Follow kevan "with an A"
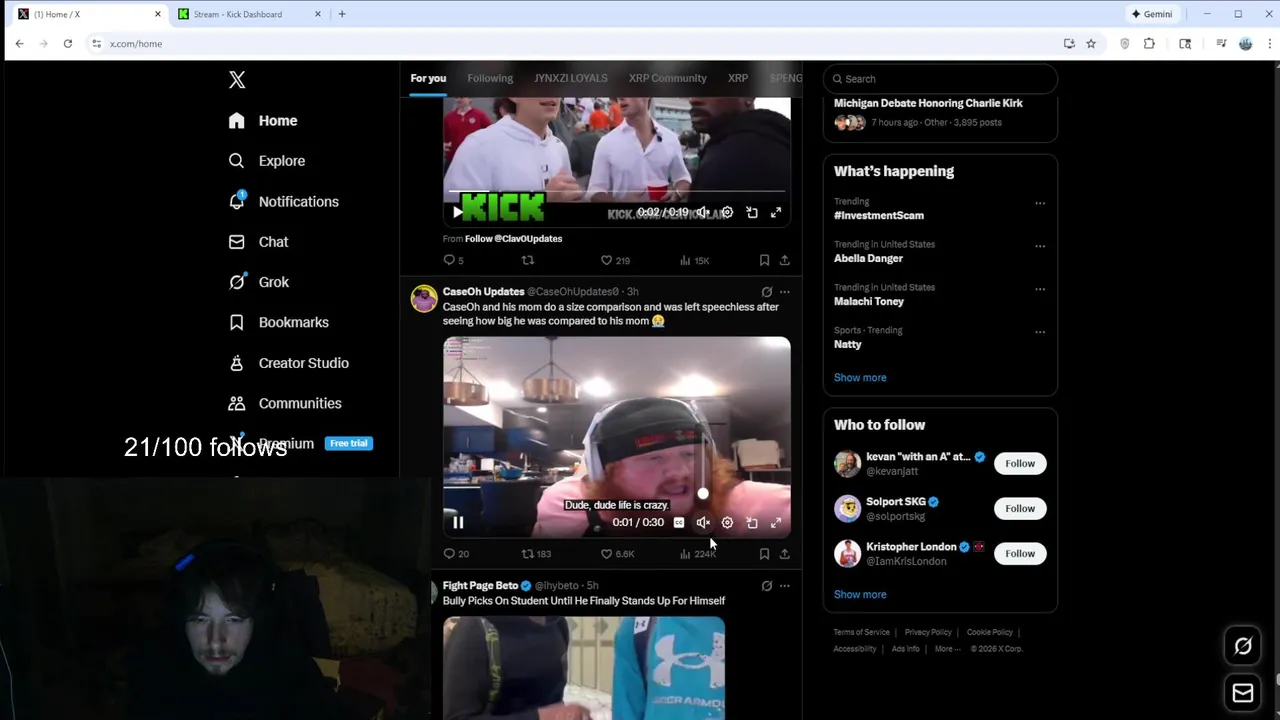The width and height of the screenshot is (1280, 720). (x=1020, y=464)
